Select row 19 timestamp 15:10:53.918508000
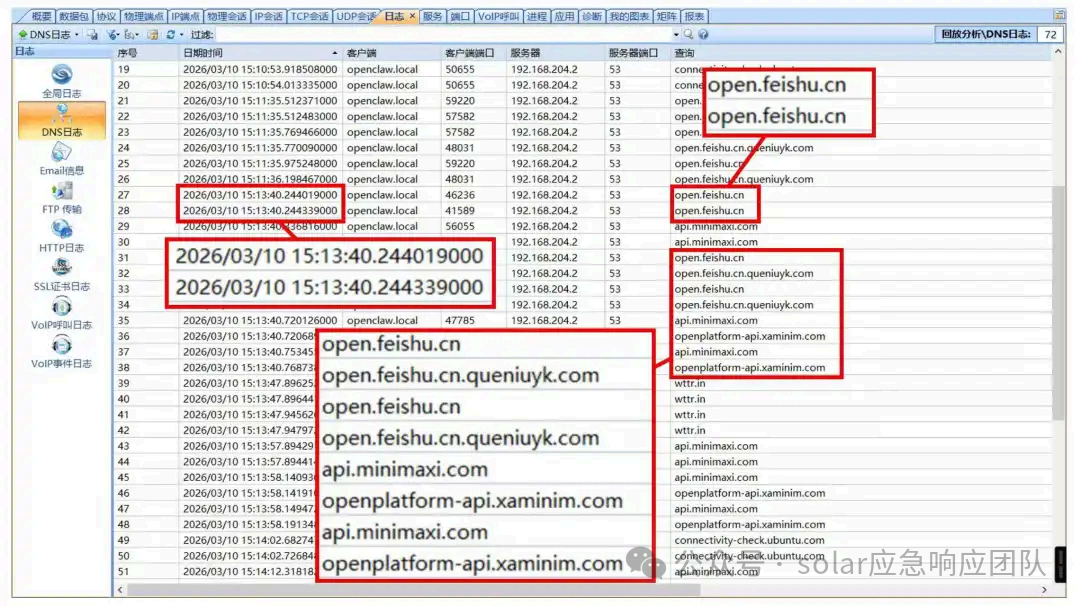1080x606 pixels. click(x=260, y=70)
